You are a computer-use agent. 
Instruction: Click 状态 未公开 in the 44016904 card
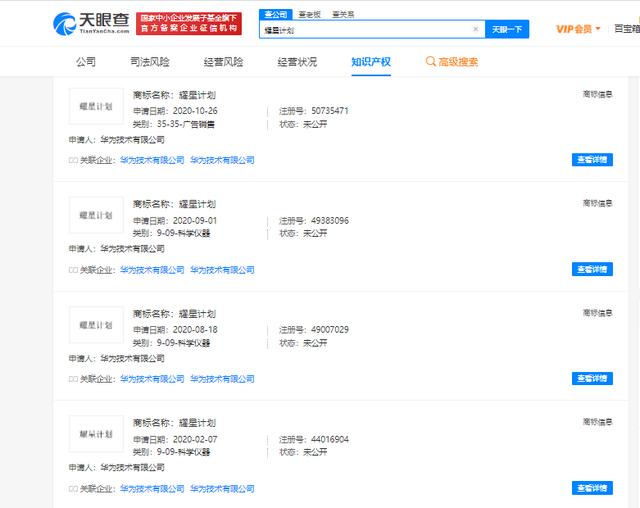click(x=303, y=452)
